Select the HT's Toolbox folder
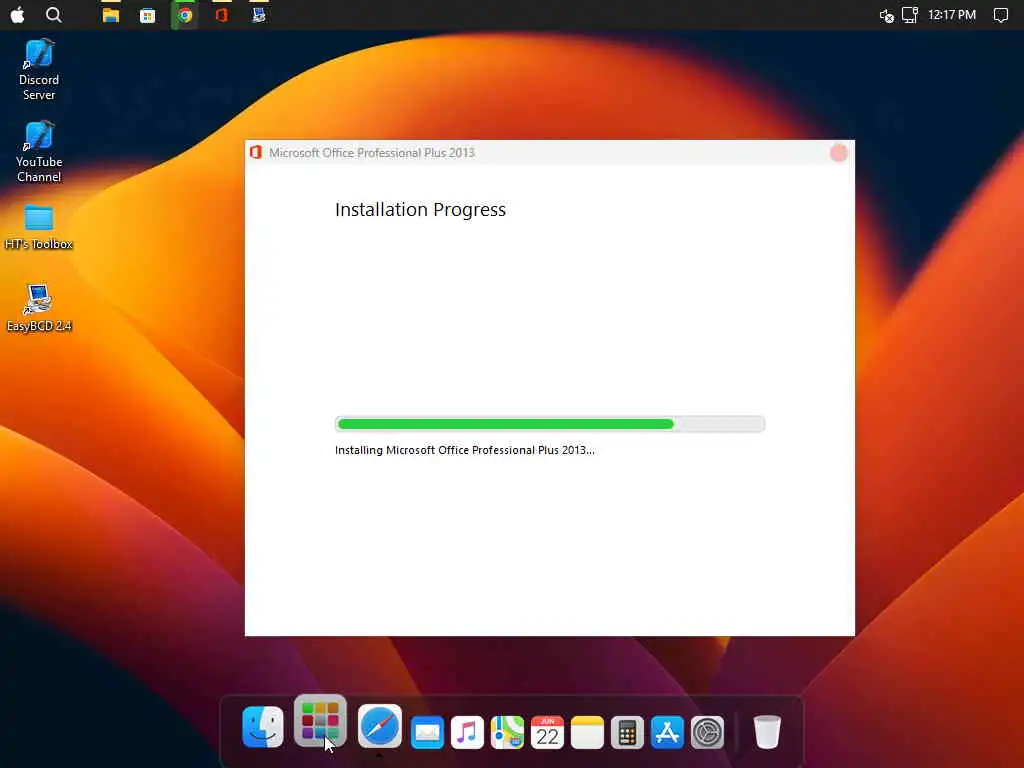The height and width of the screenshot is (768, 1024). pos(39,227)
